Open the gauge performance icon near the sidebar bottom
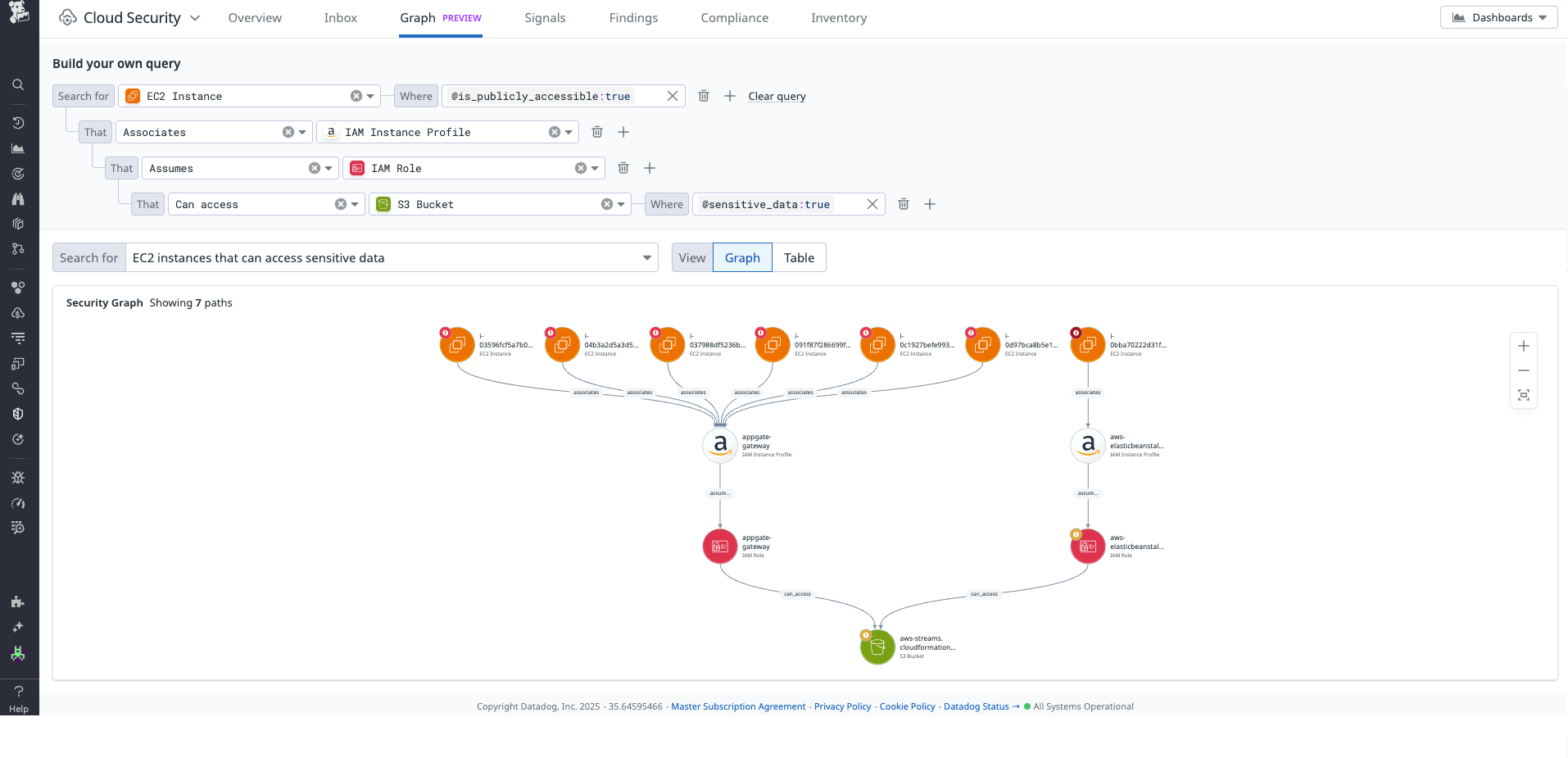The width and height of the screenshot is (1568, 758). [x=18, y=503]
